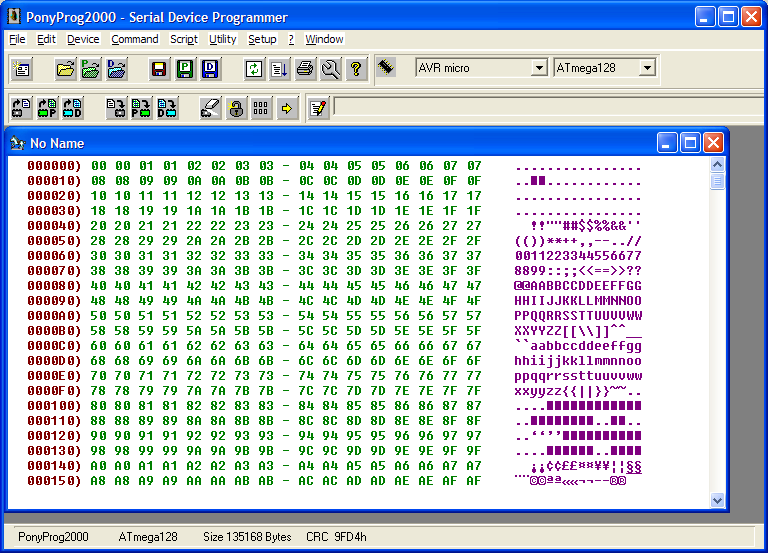Viewport: 768px width, 553px height.
Task: Click the Write Device icon
Action: (116, 108)
